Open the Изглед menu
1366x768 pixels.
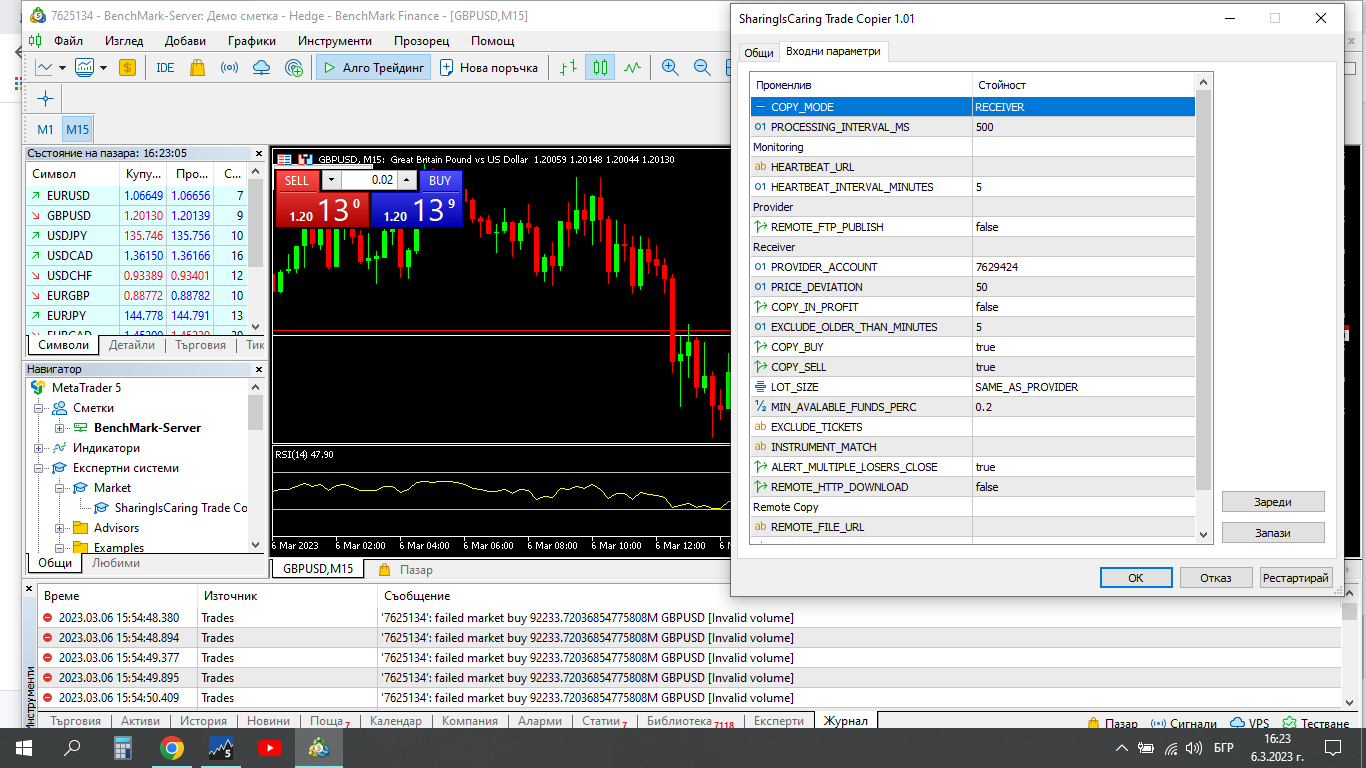pos(124,41)
